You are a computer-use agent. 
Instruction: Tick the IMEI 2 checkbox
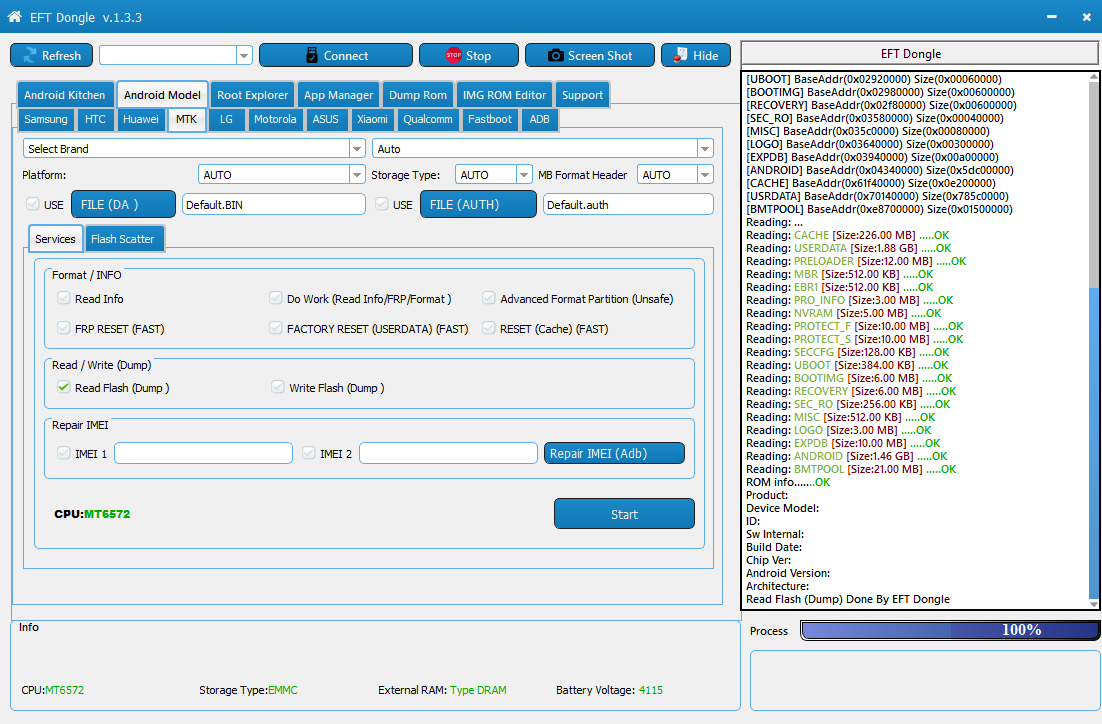click(x=309, y=453)
